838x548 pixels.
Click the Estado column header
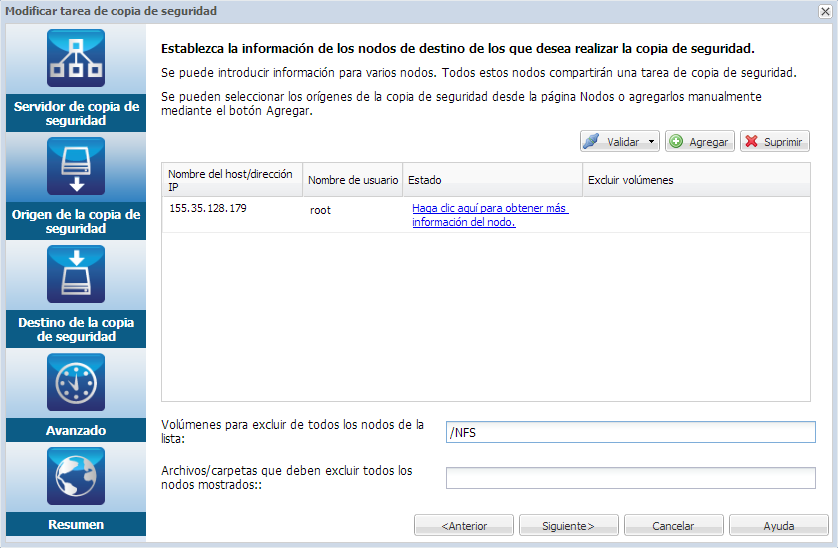coord(492,180)
